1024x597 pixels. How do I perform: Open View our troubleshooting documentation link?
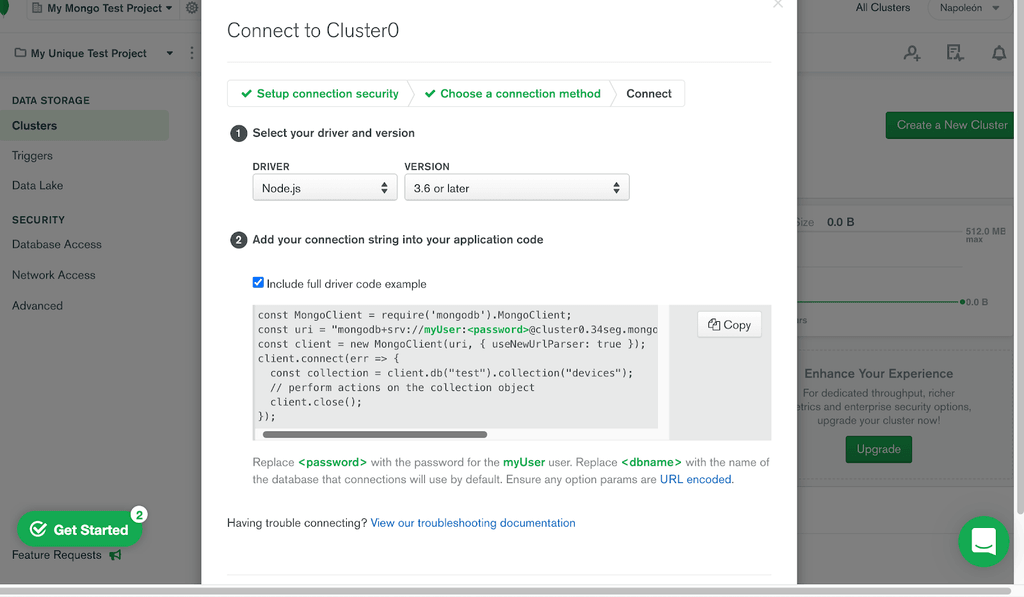(472, 523)
